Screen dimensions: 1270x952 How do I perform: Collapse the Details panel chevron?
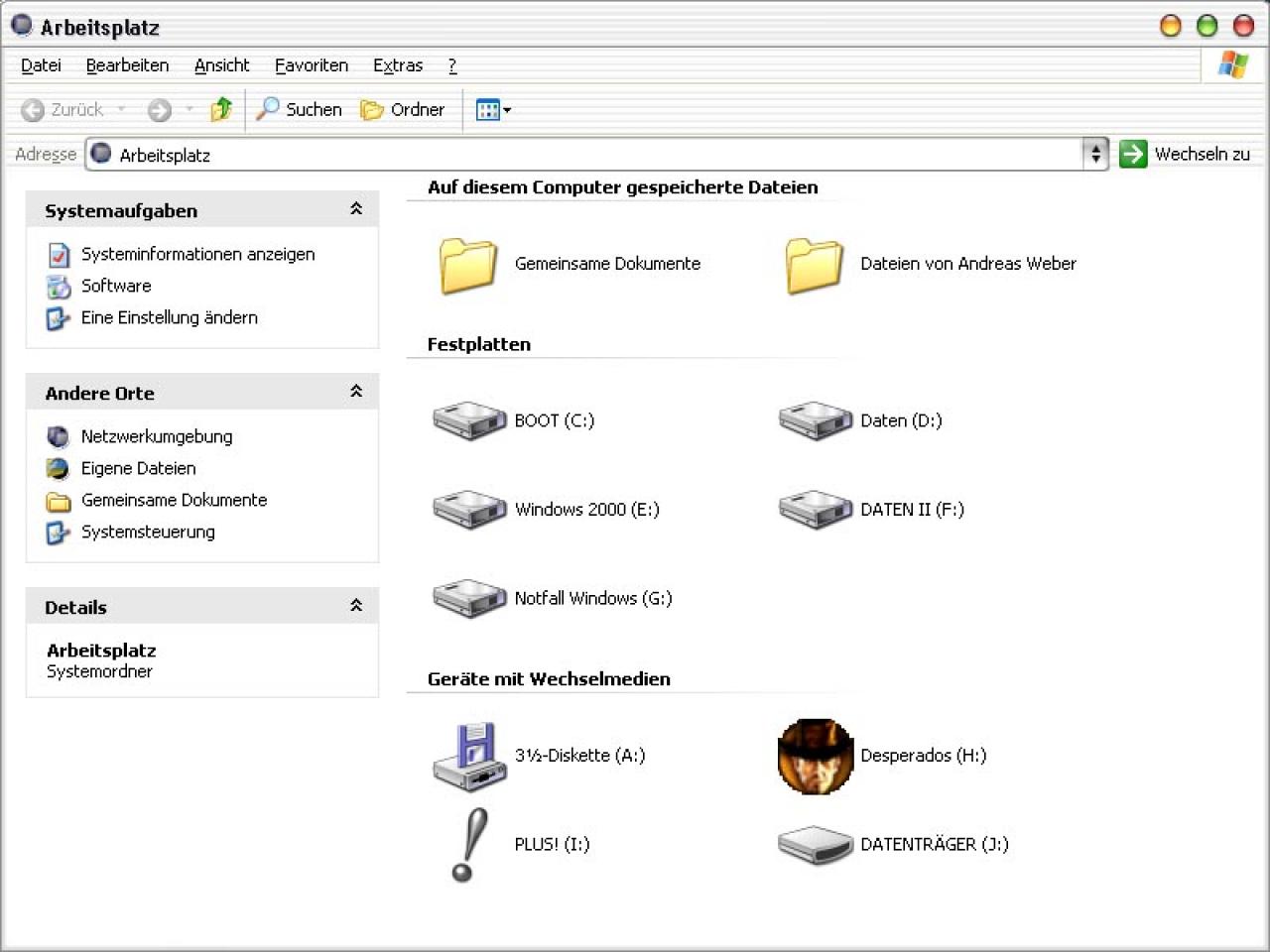[356, 606]
